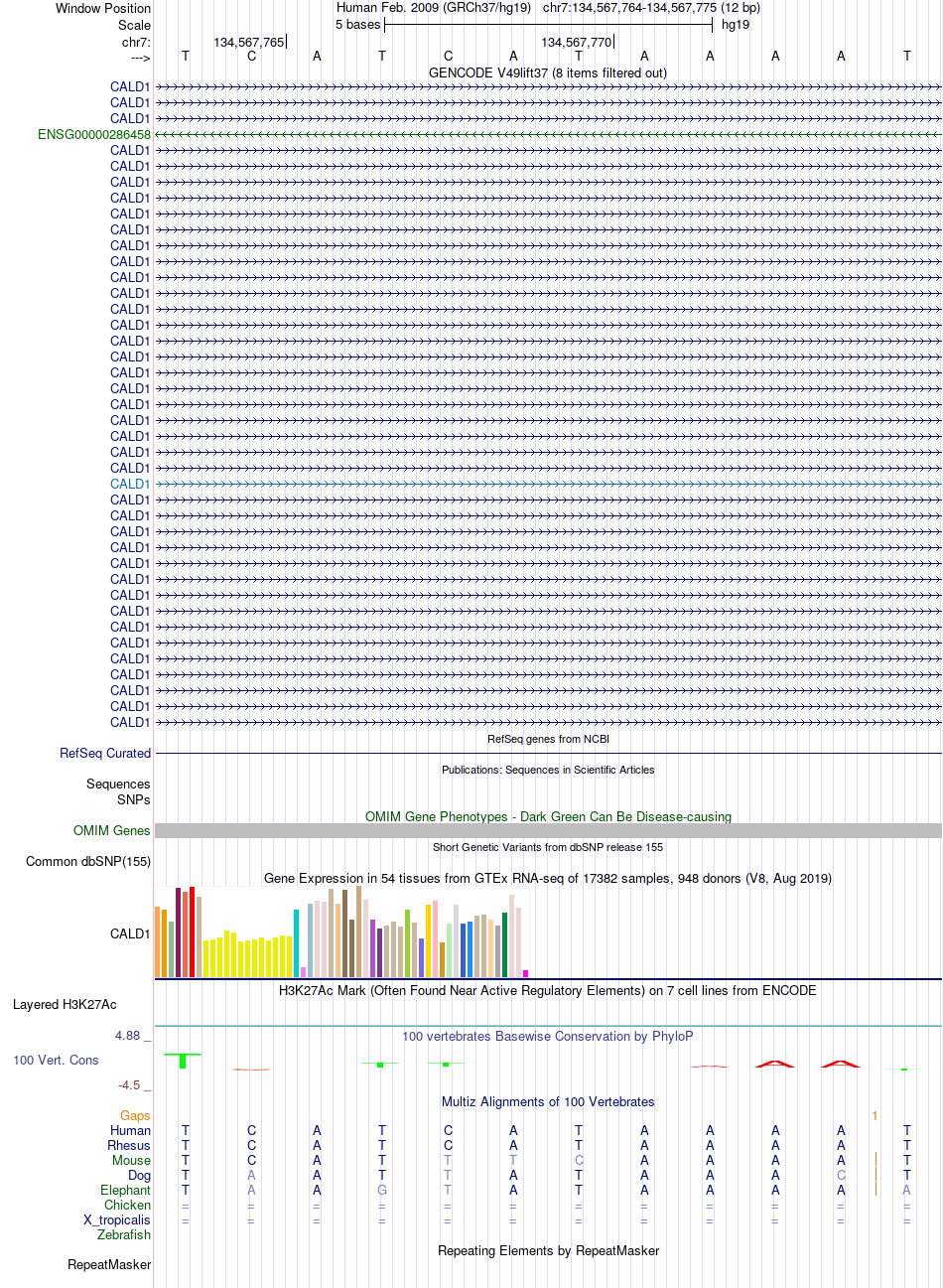Click the hg19 assembly label near scale bar
Viewport: 943px width, 1288px height.
click(x=736, y=25)
